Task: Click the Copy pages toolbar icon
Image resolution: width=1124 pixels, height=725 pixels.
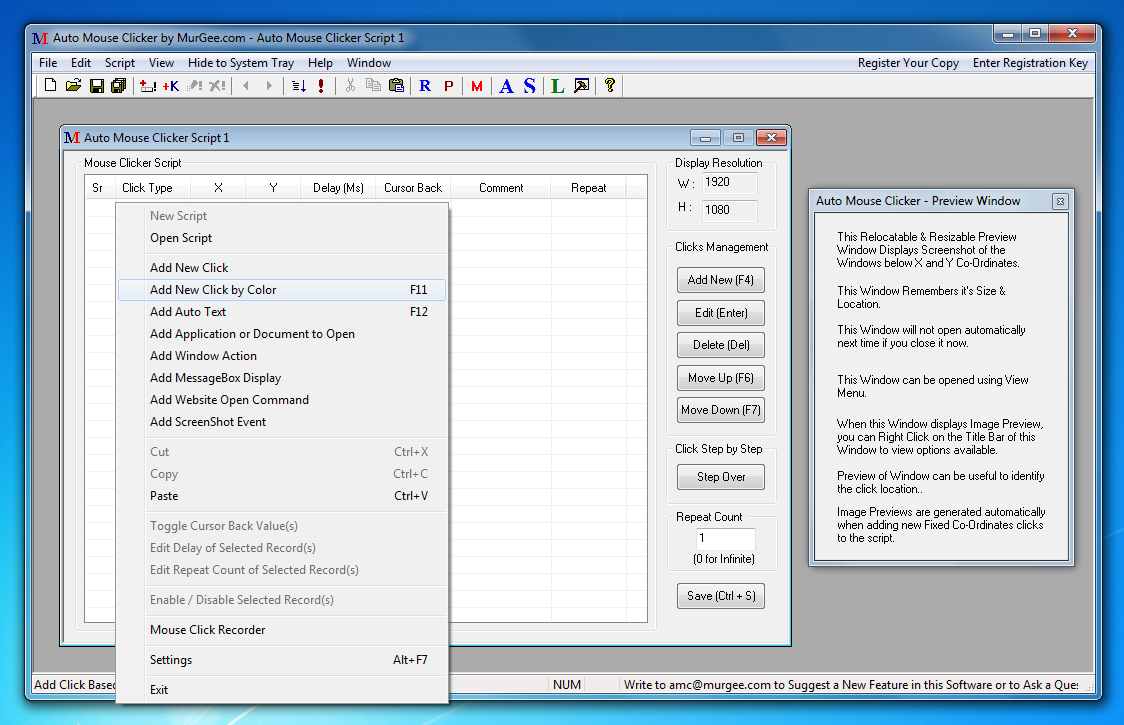Action: coord(373,85)
